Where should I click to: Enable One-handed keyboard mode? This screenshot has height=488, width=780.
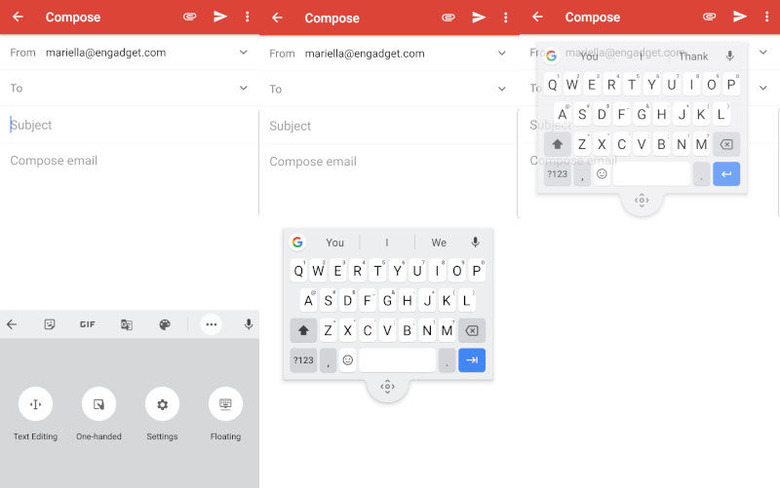[99, 404]
